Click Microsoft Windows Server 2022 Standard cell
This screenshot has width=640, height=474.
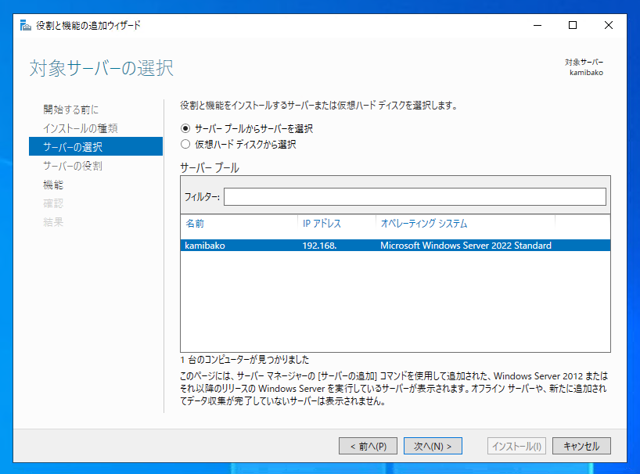tap(466, 245)
